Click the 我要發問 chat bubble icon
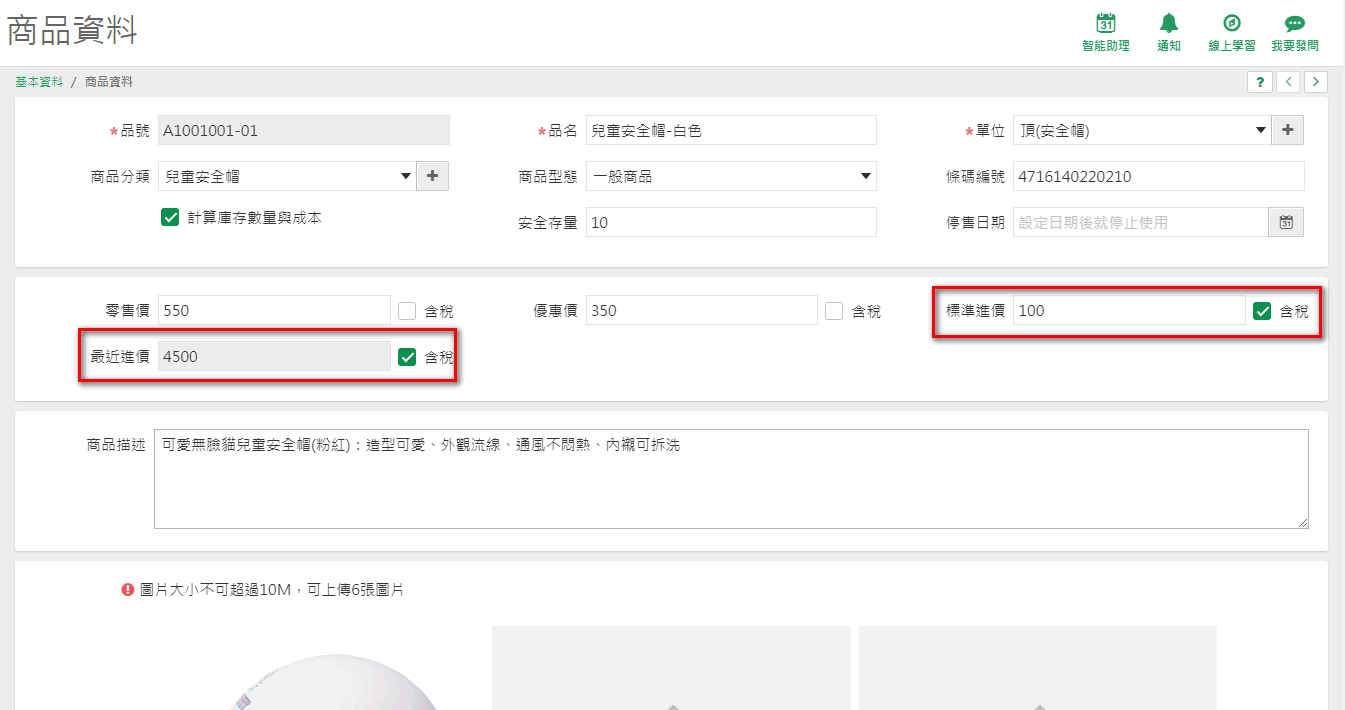This screenshot has height=710, width=1345. point(1295,24)
